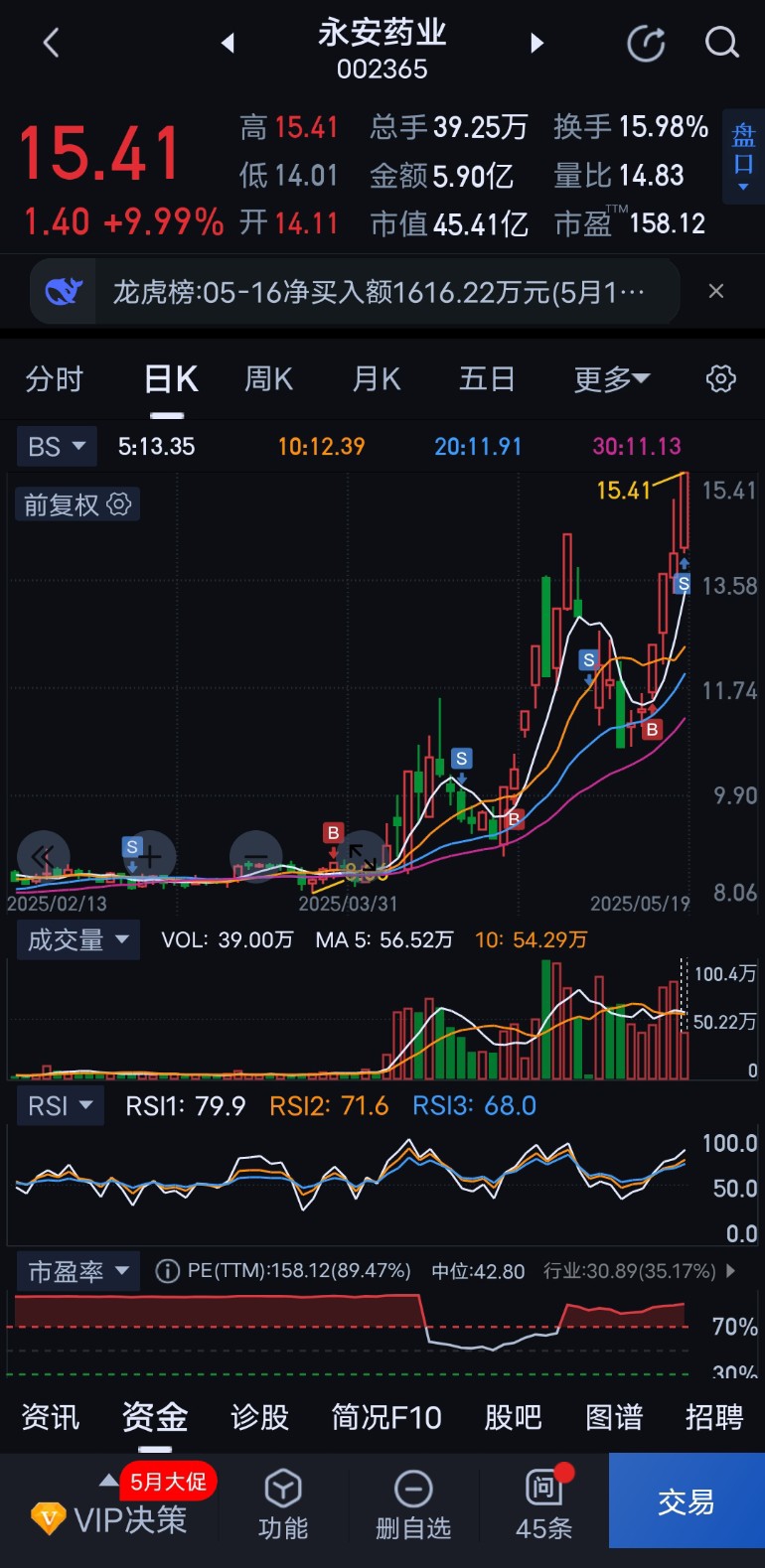
Task: Tap the blue 交易 trade button
Action: coord(687,1500)
